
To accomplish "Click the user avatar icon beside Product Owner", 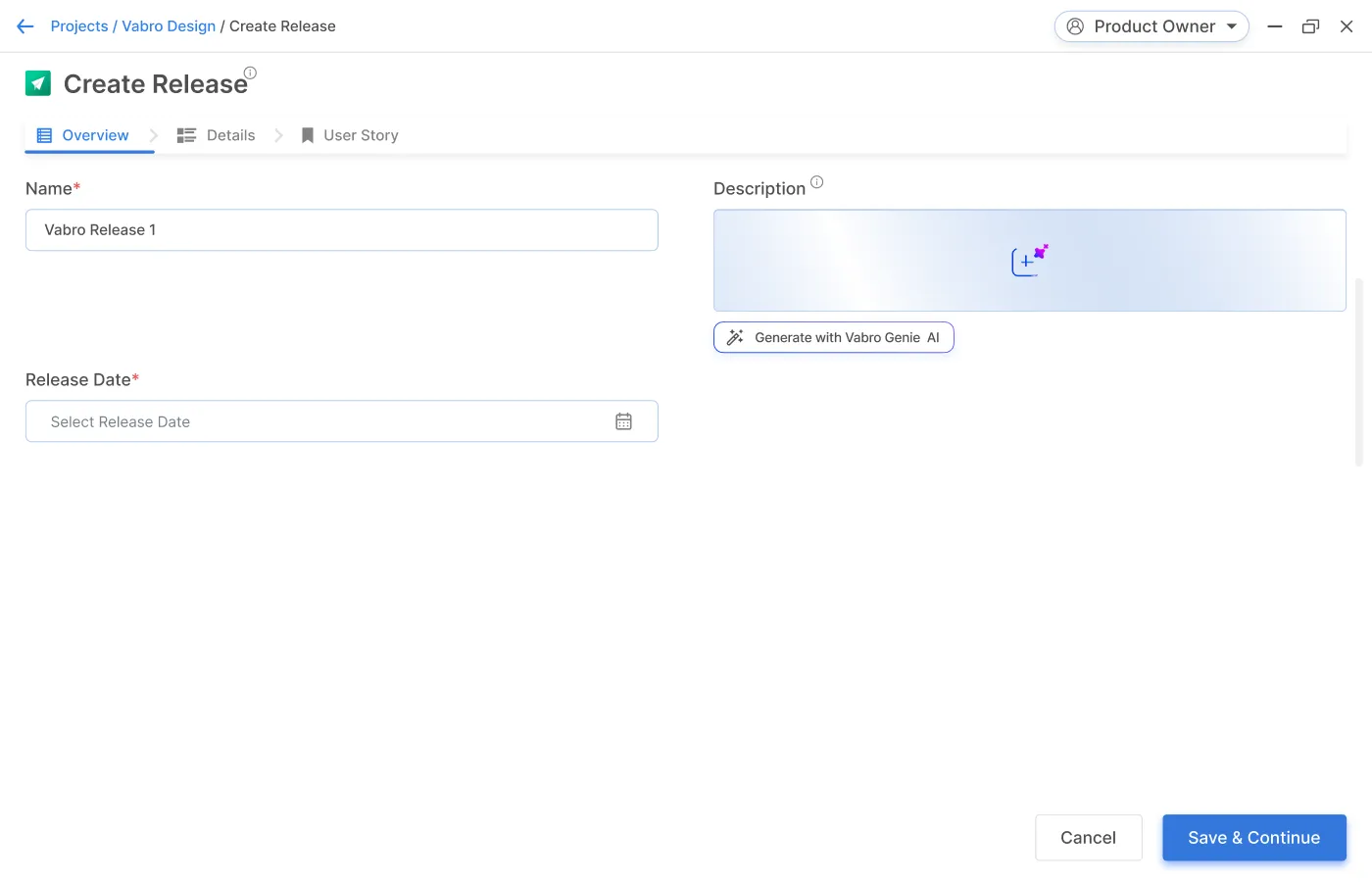I will [x=1075, y=26].
